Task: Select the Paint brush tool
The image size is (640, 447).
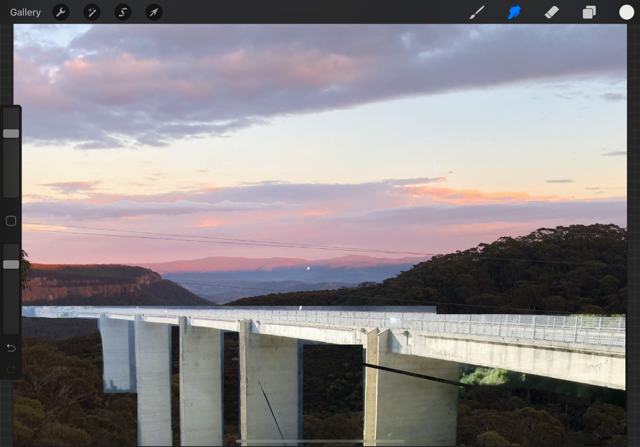Action: 477,12
